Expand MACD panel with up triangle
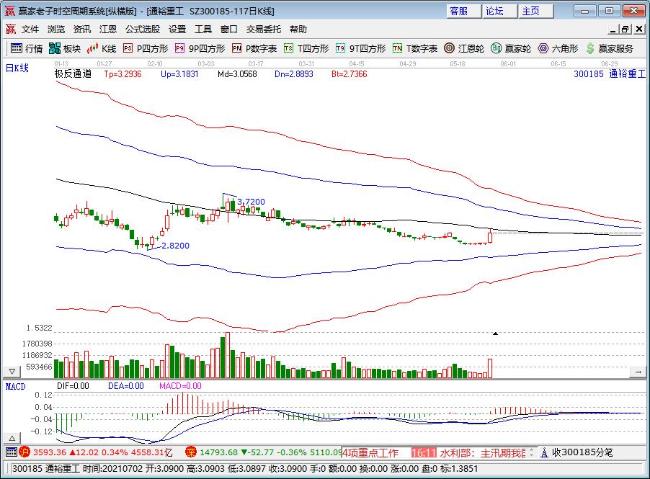 12,438
